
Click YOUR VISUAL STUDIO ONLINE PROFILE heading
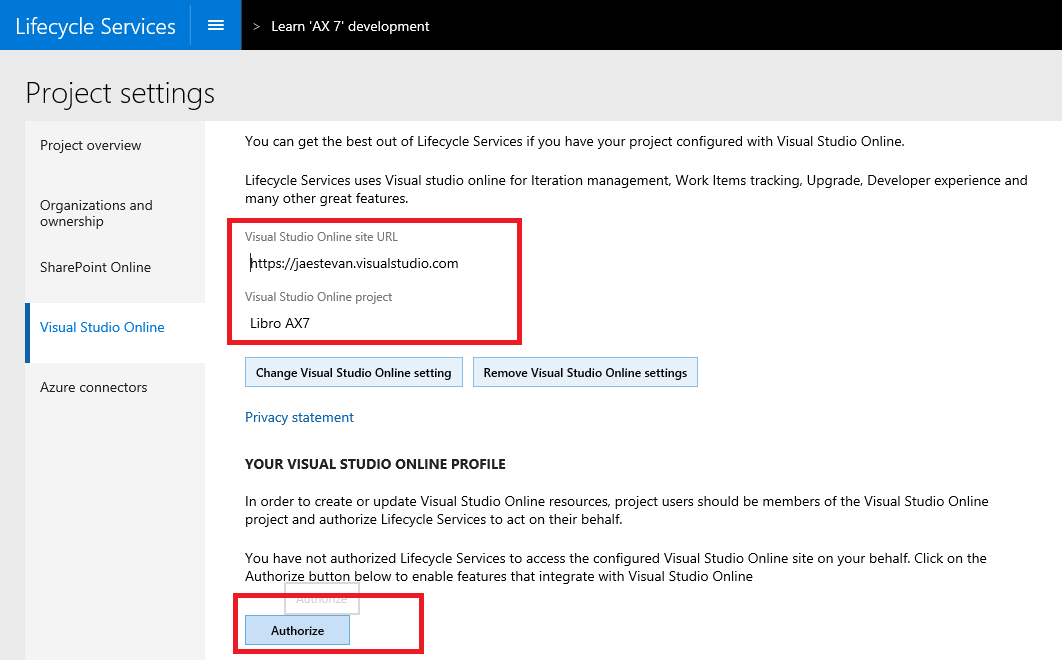[375, 465]
